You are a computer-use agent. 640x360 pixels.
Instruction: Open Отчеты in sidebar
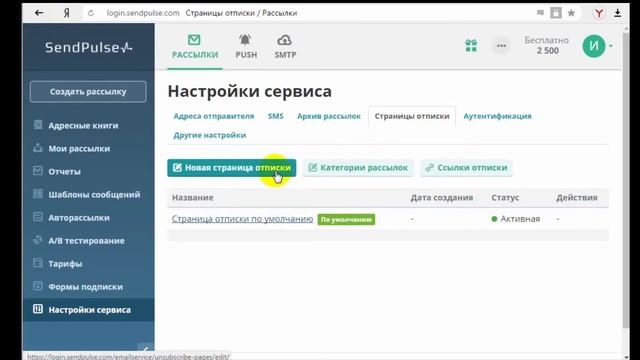pyautogui.click(x=64, y=171)
